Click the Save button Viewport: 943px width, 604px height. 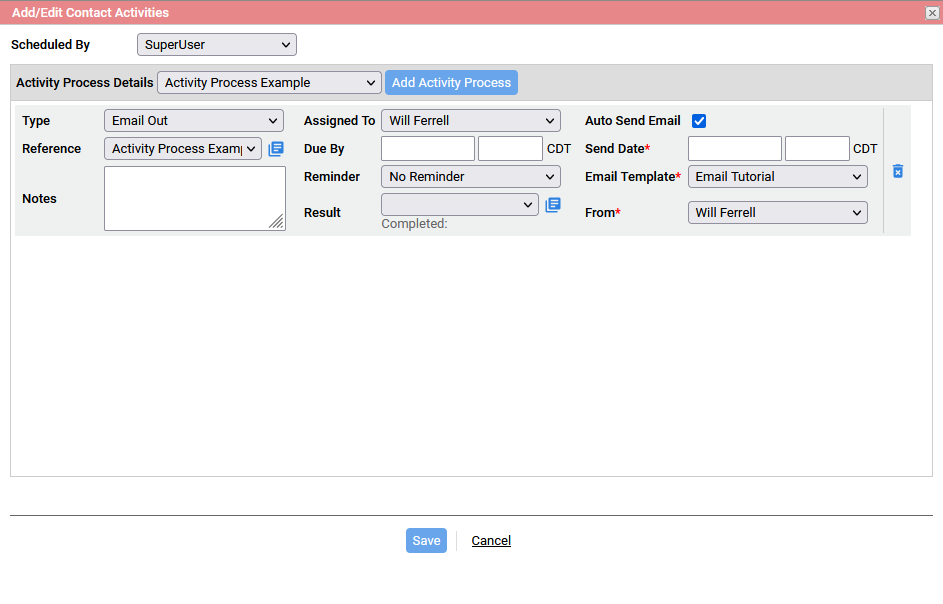pyautogui.click(x=426, y=540)
